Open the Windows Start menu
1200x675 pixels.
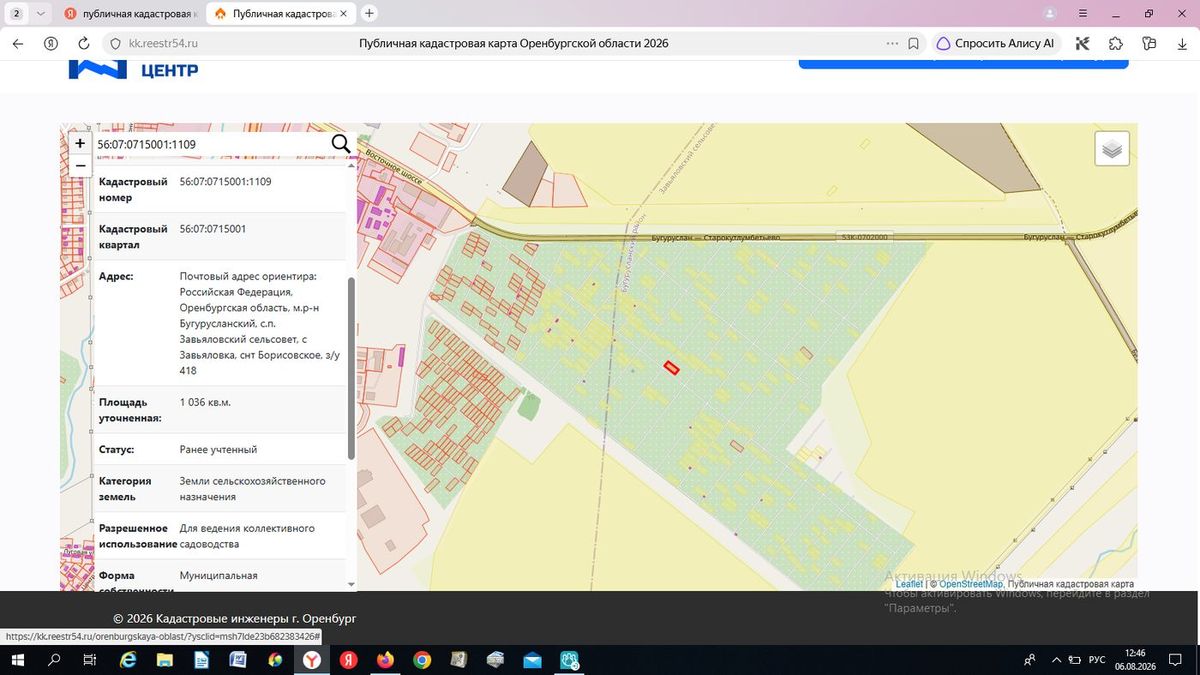(x=18, y=660)
